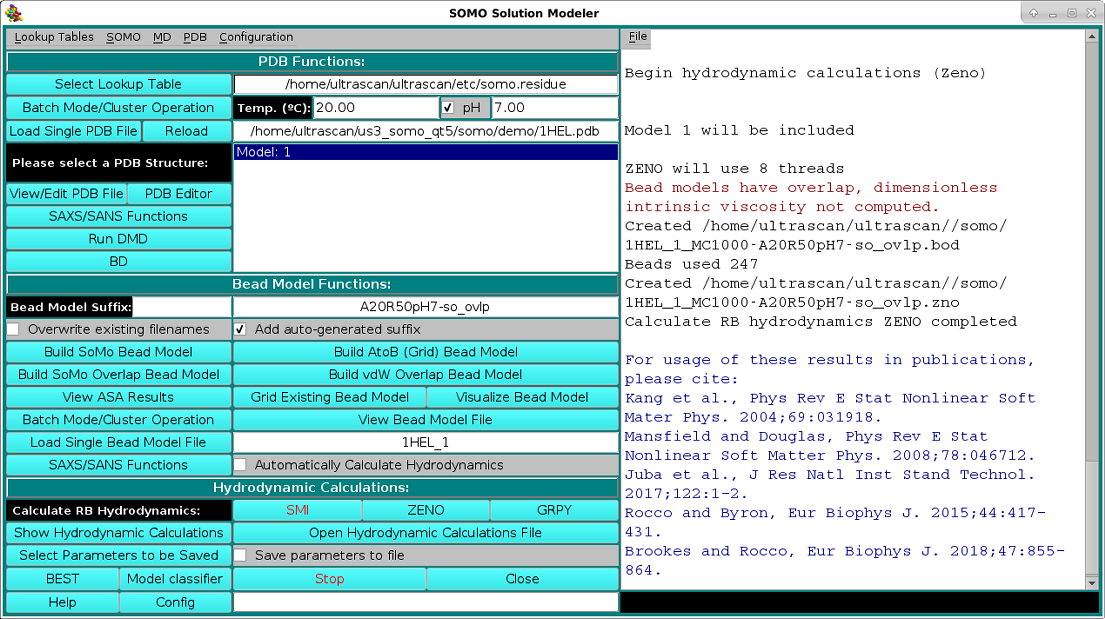Screen dimensions: 1105x619
Task: Click Load Single PDB File
Action: pos(73,131)
